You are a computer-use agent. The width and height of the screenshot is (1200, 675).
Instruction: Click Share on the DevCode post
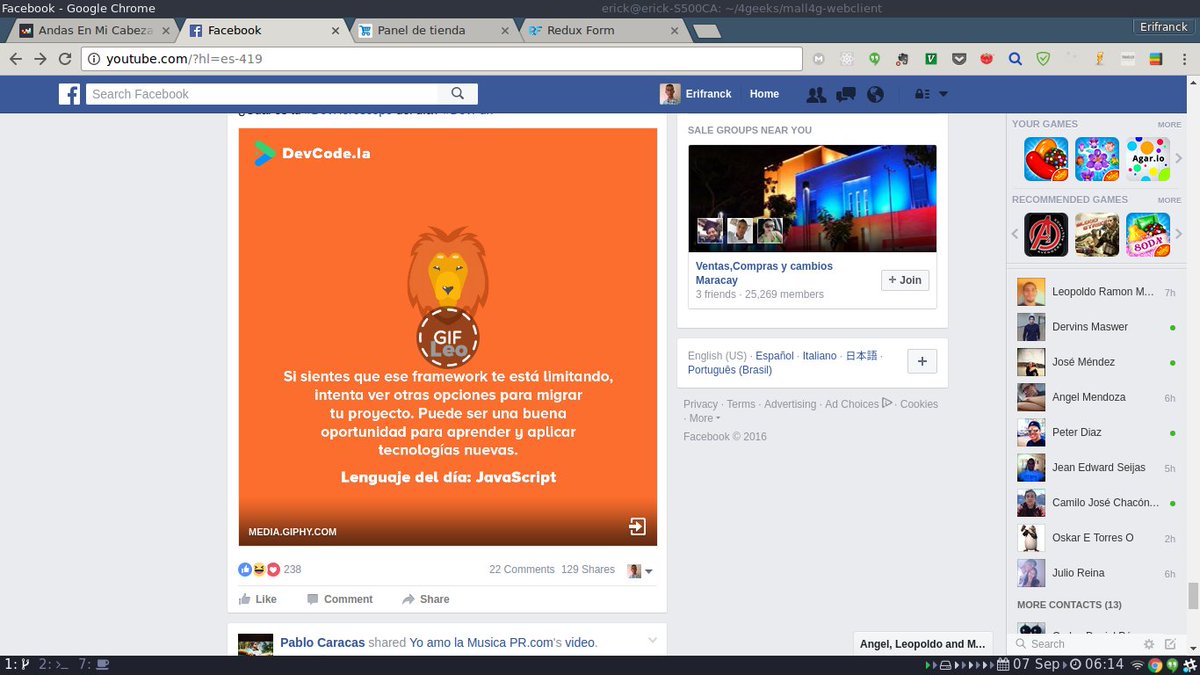point(426,599)
